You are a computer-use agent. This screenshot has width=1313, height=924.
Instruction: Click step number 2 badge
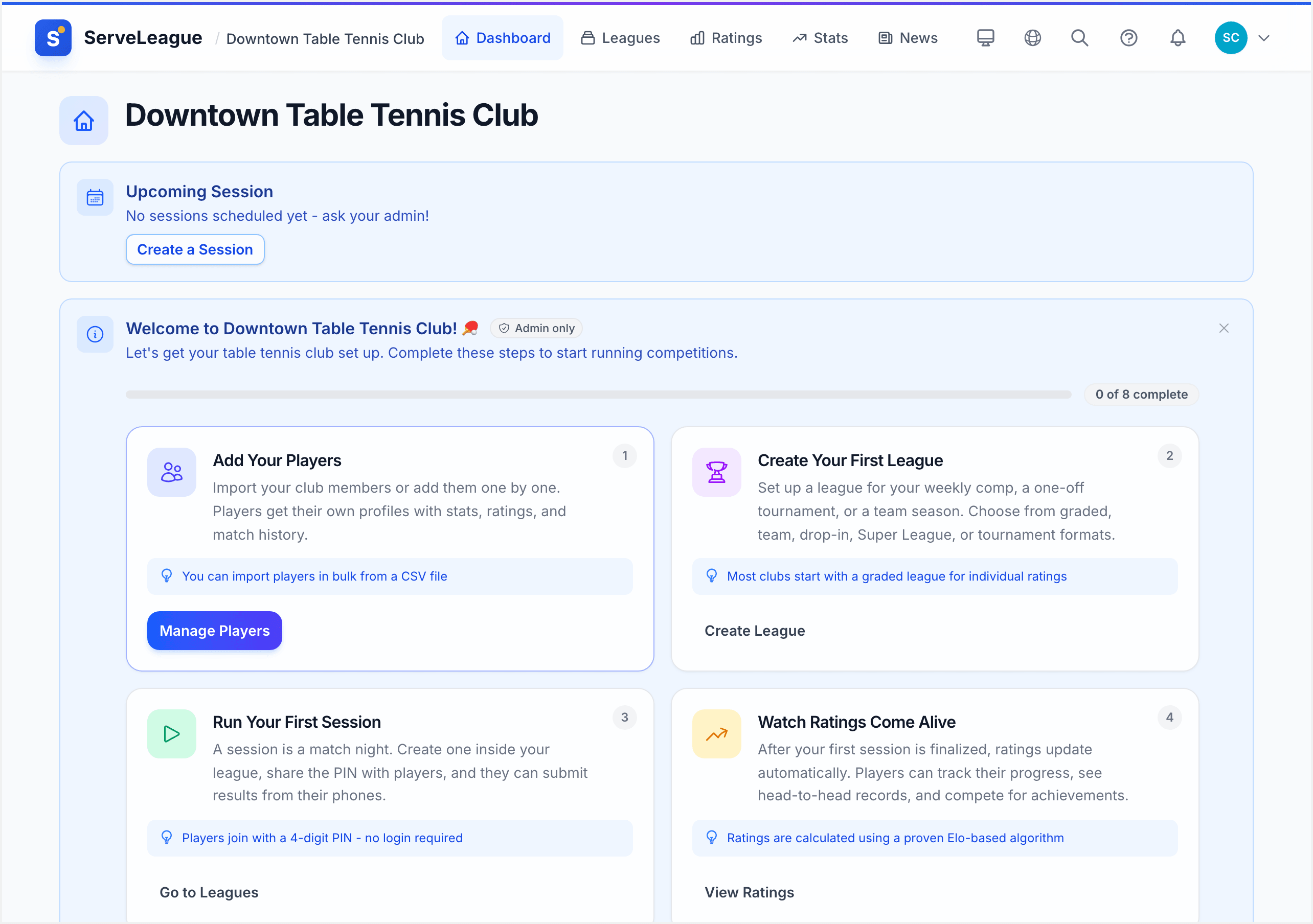click(1169, 456)
